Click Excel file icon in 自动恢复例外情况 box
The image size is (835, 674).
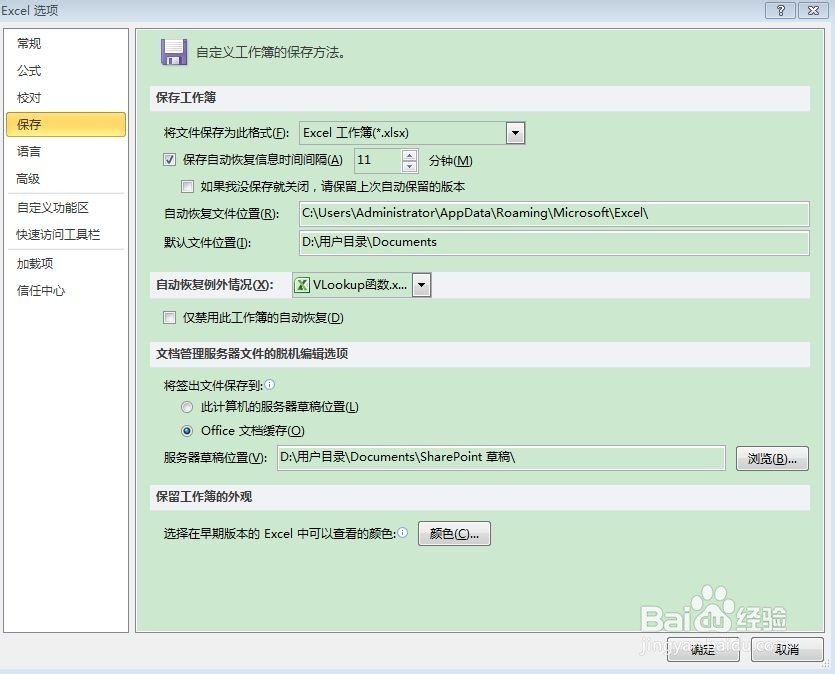point(302,285)
